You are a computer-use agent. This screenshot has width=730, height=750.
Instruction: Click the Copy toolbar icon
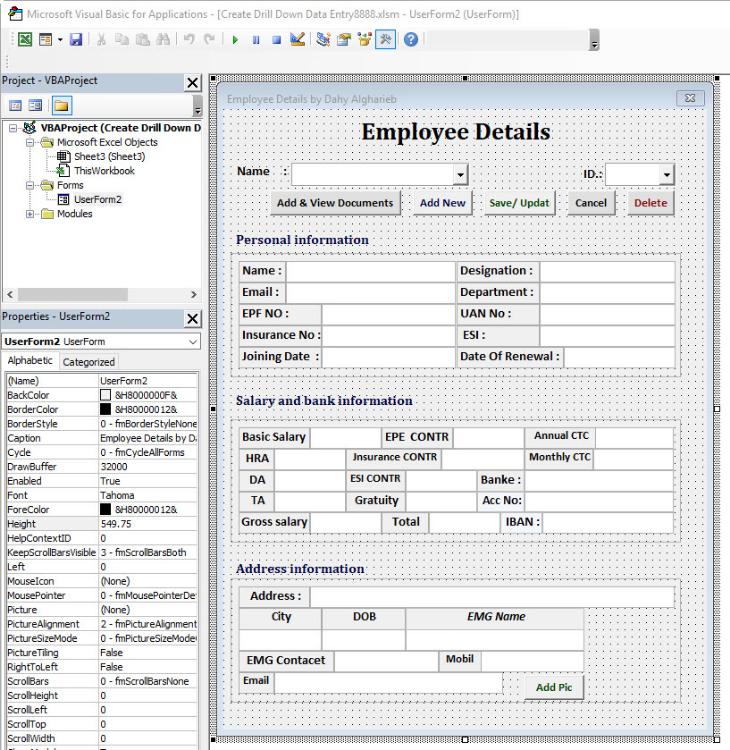(x=122, y=39)
